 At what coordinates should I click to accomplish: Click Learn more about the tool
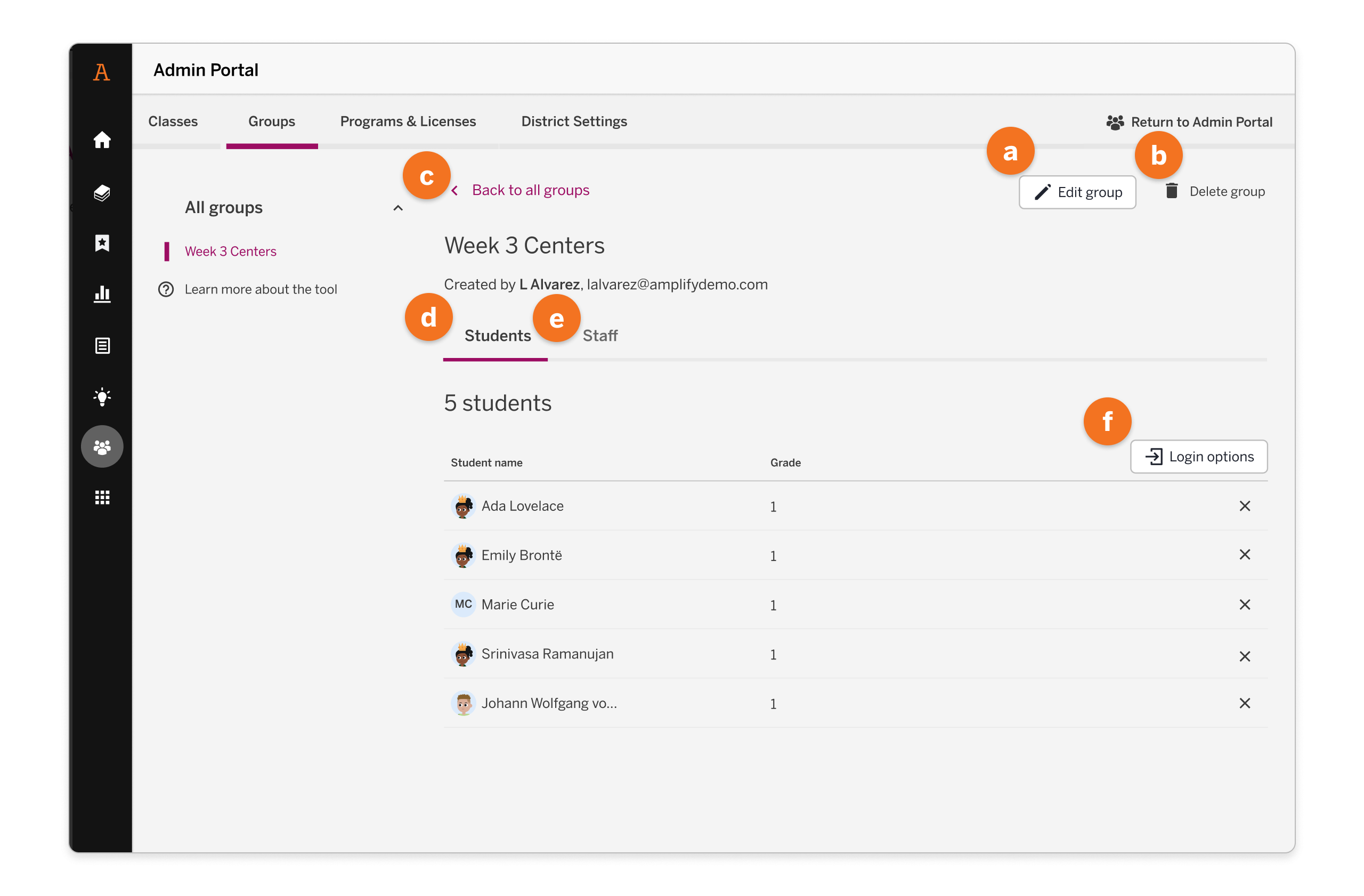point(261,289)
